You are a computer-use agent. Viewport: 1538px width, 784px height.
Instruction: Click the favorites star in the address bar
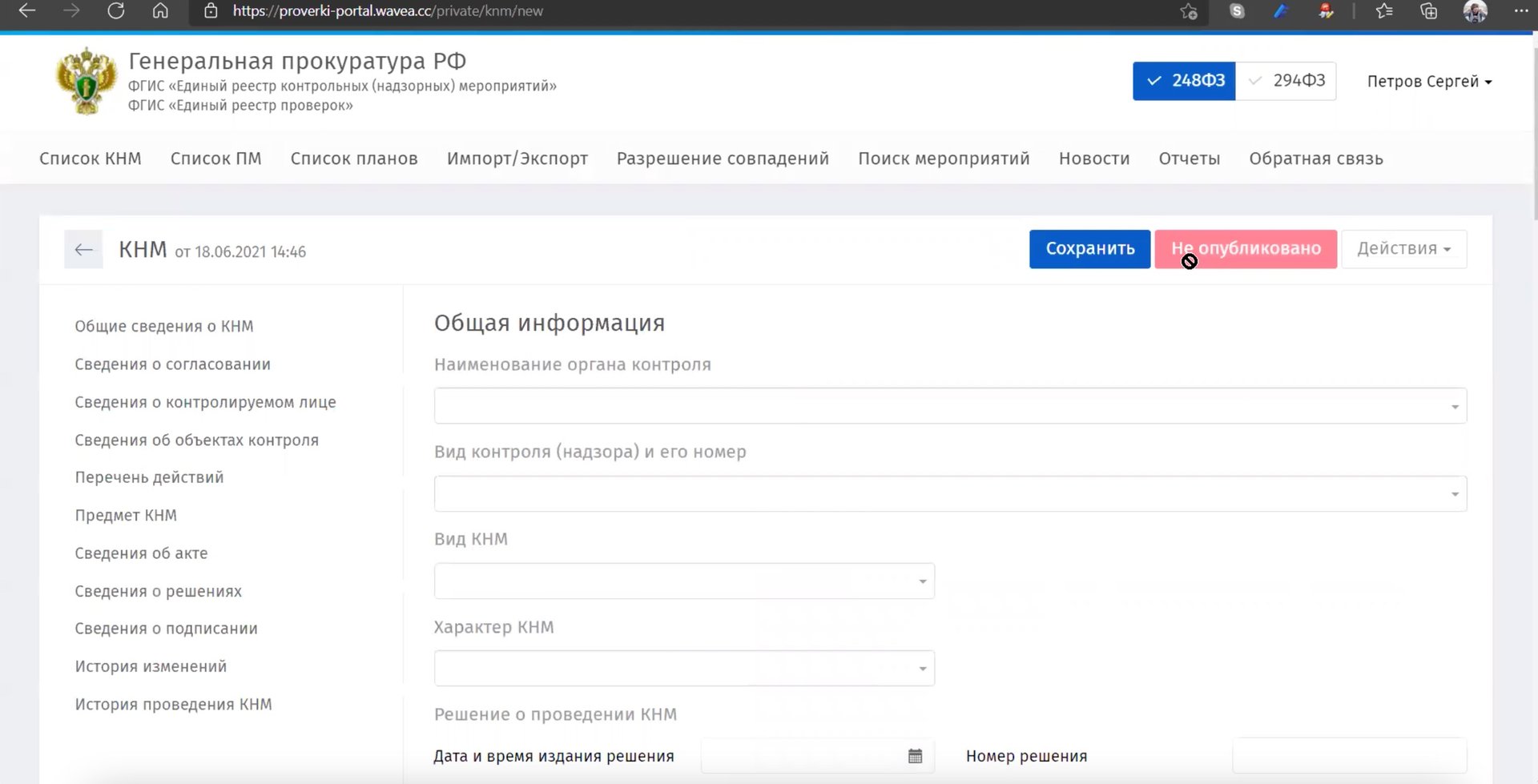pos(1189,12)
